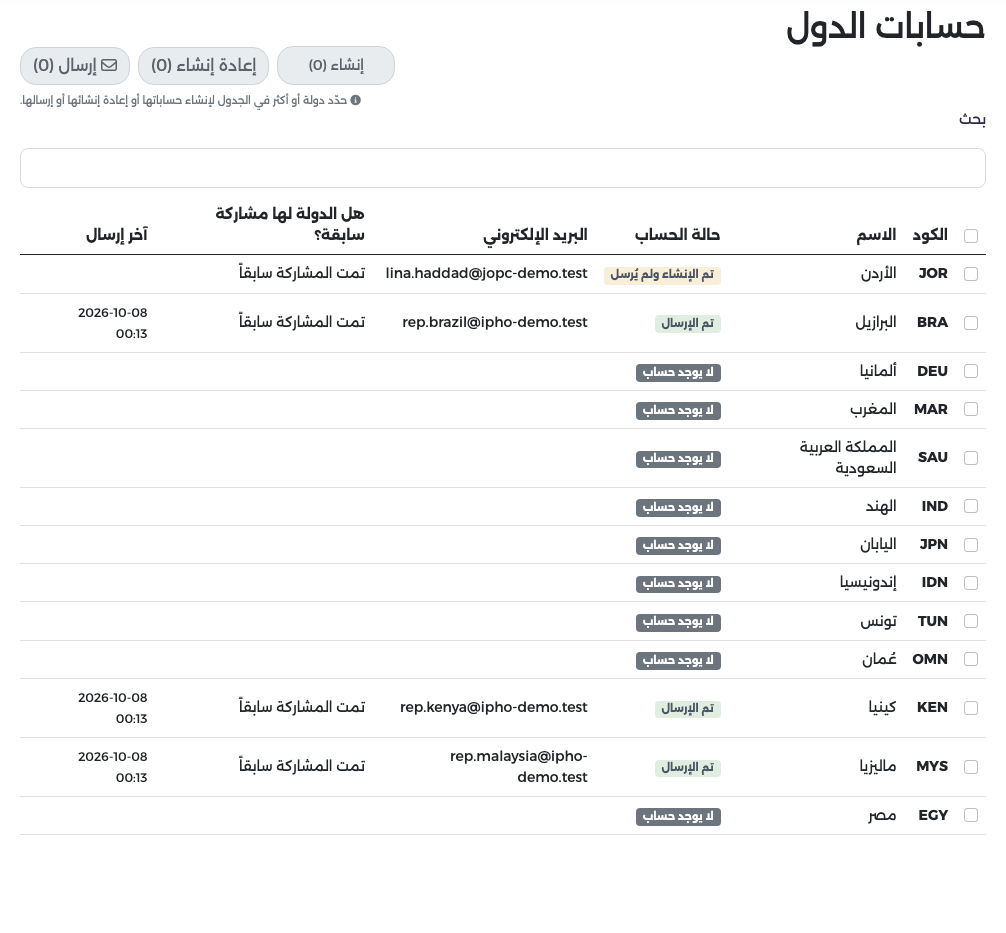Click the last-sent date in KEN row
This screenshot has width=1006, height=933.
(x=113, y=708)
